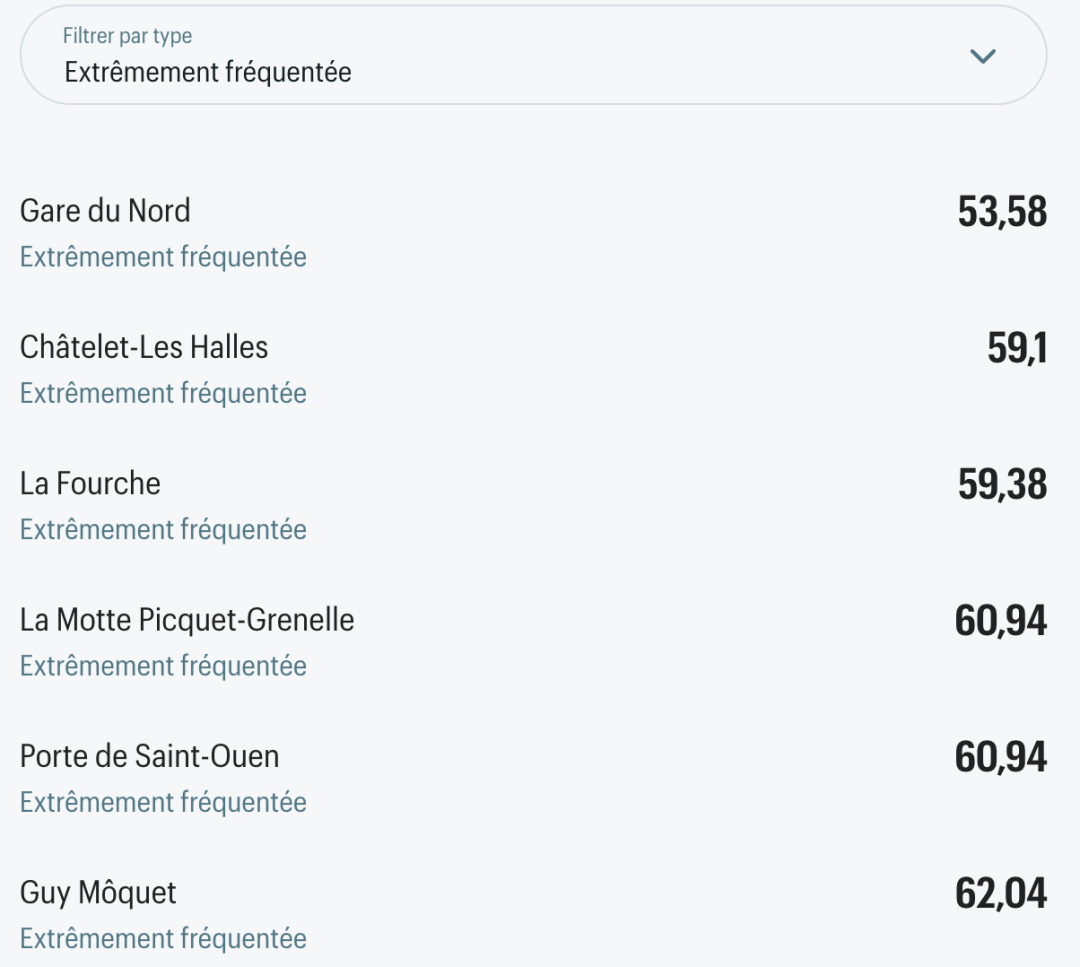
Task: Click the type label under Gare du Nord
Action: pyautogui.click(x=163, y=257)
